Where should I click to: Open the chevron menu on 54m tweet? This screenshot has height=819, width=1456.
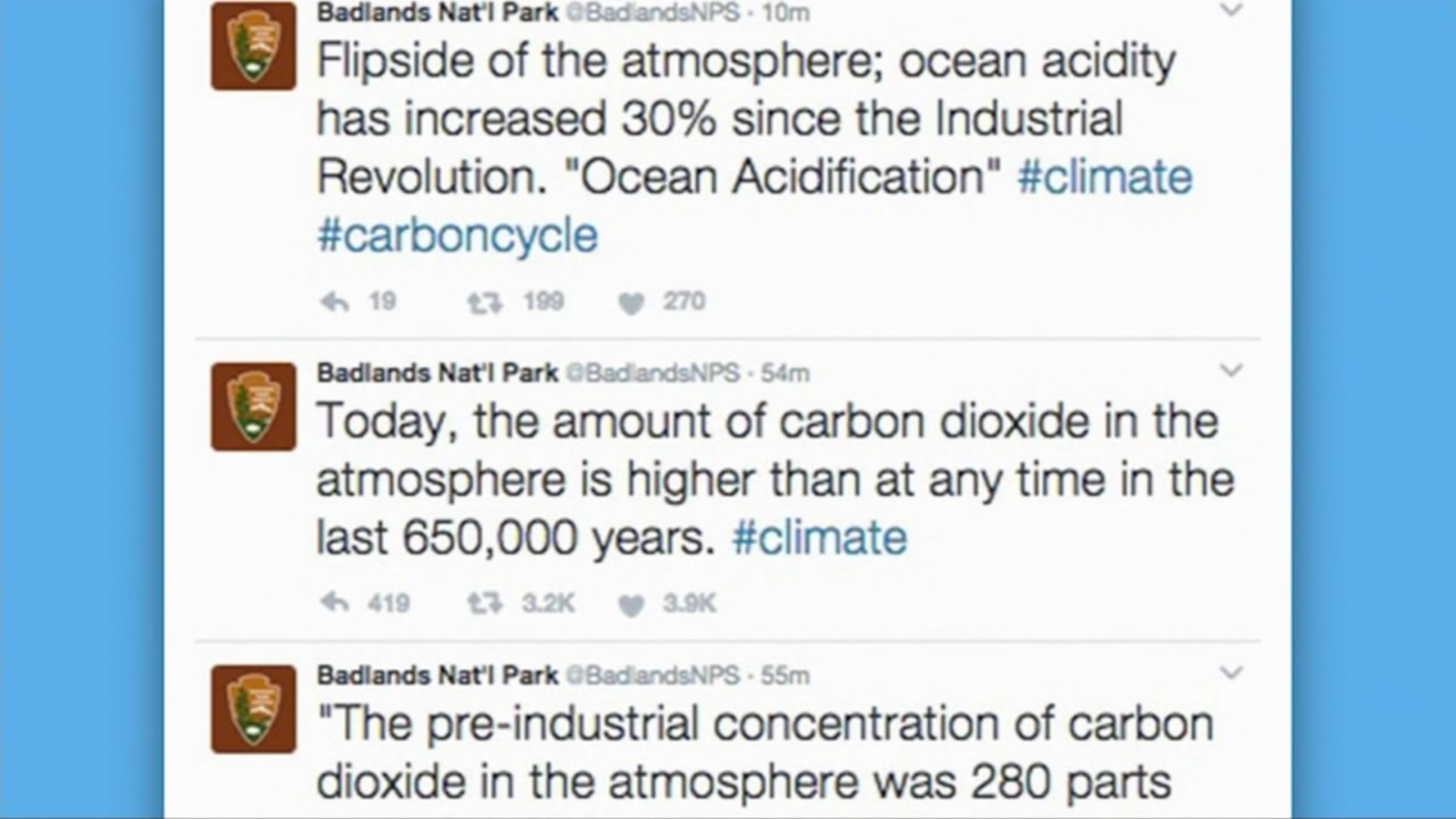pyautogui.click(x=1231, y=370)
